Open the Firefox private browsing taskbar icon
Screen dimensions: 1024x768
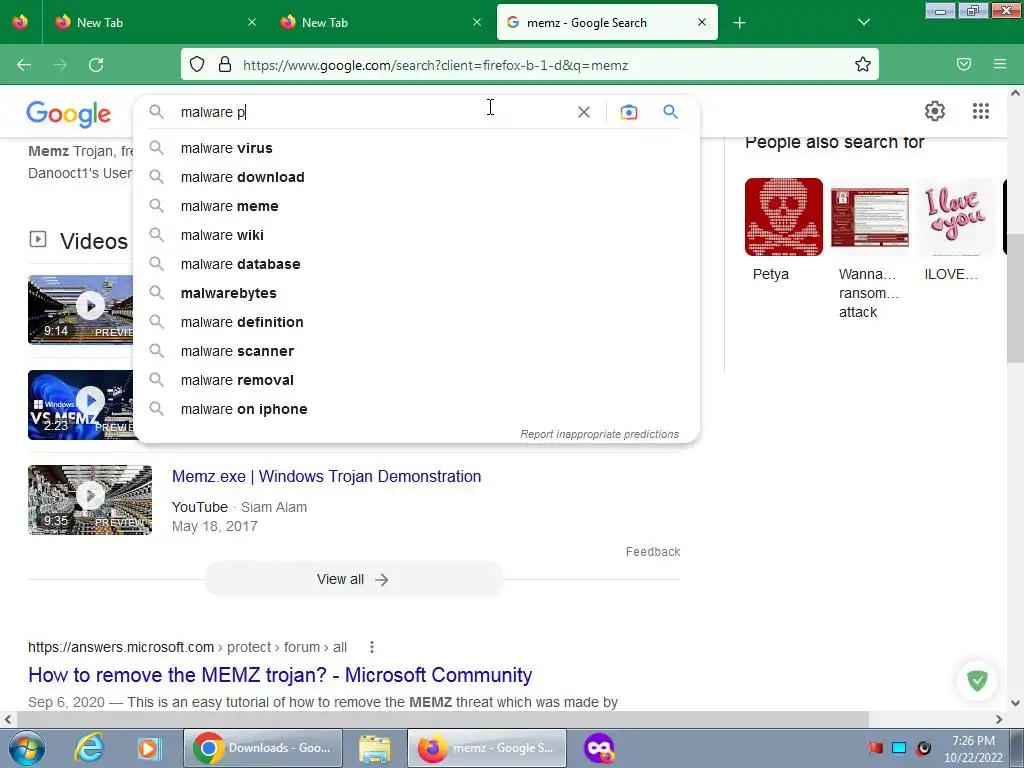click(x=598, y=748)
